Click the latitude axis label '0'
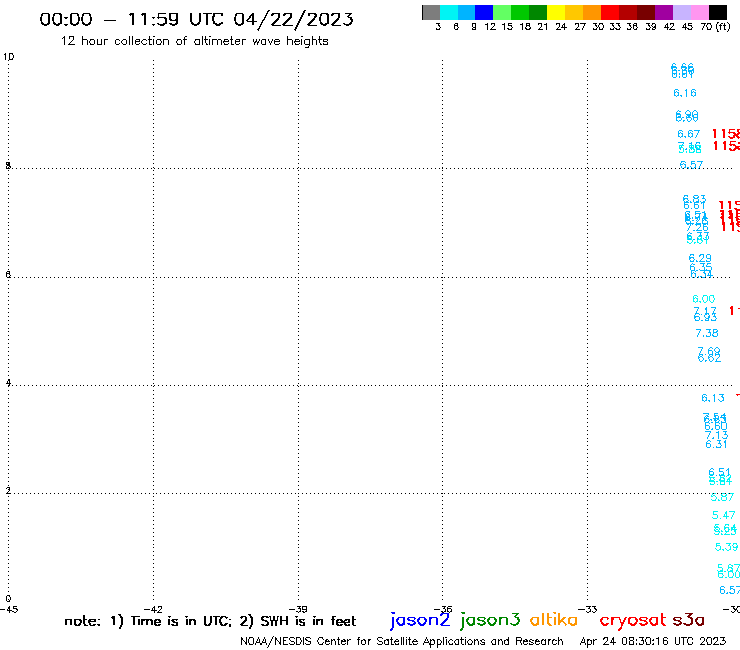Screen dimensions: 740x650 point(8,599)
